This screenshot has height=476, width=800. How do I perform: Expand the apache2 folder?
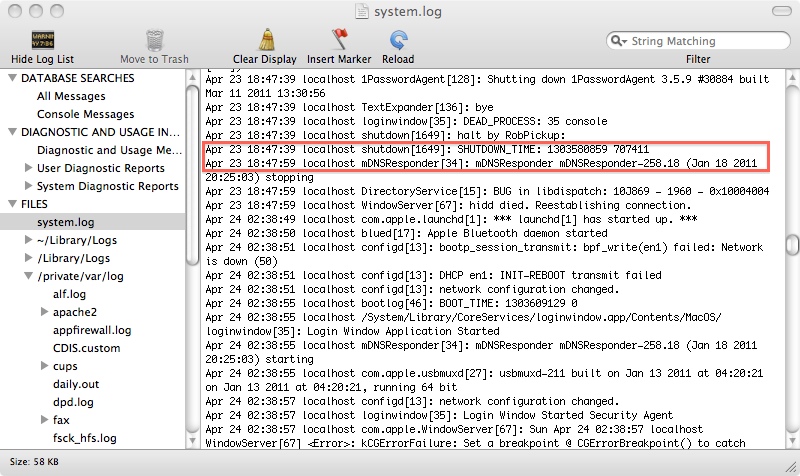44,312
